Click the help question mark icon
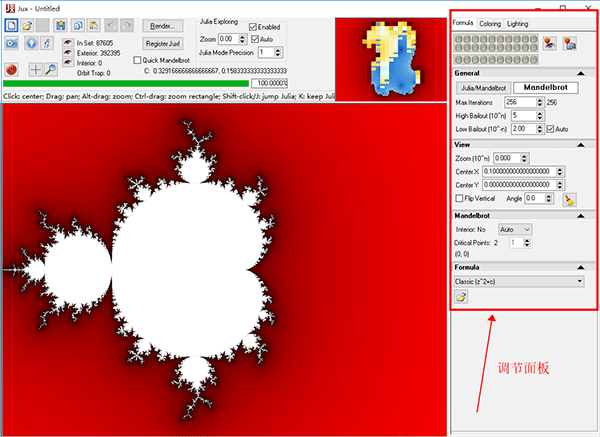The height and width of the screenshot is (437, 600). click(30, 44)
